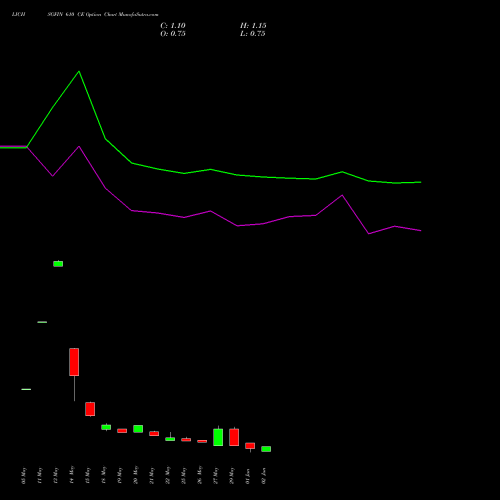The height and width of the screenshot is (500, 500).
Task: Click the last green candlestick above 02 Jun
Action: [266, 449]
